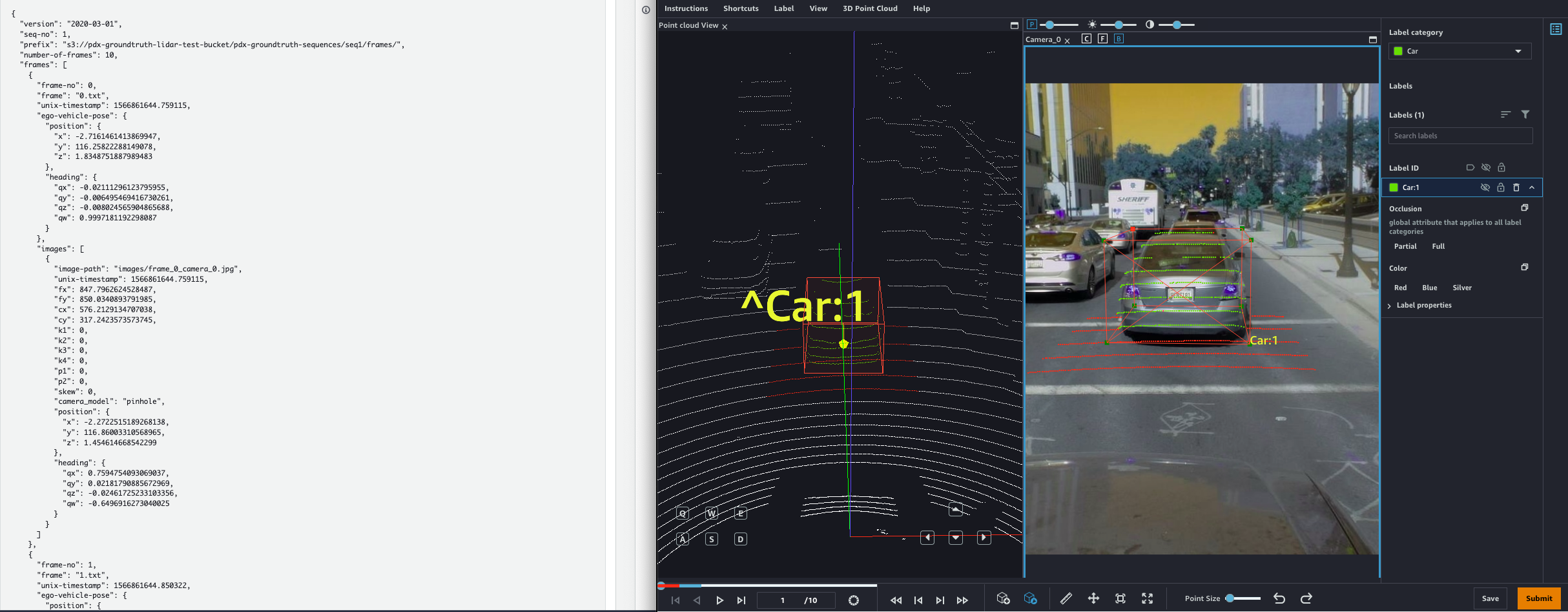Open the 3D Point Cloud menu
The width and height of the screenshot is (1568, 612).
[869, 8]
